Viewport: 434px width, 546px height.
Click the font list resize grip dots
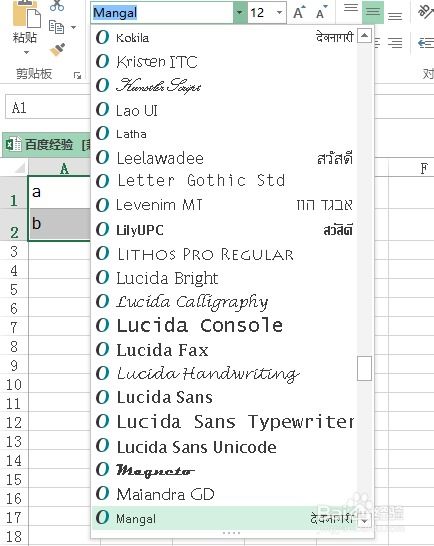(231, 533)
